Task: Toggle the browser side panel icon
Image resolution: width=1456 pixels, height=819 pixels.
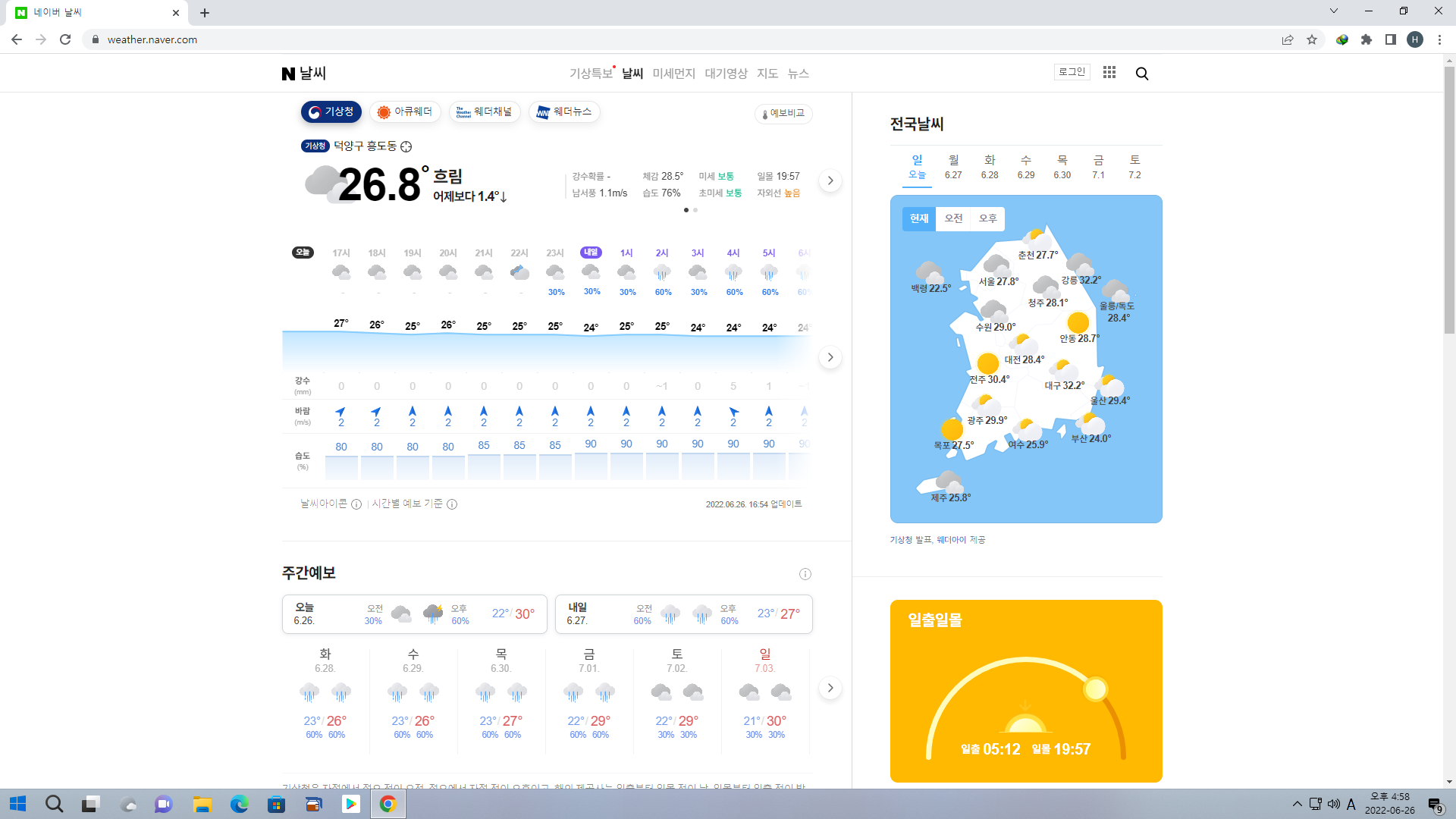Action: pos(1391,39)
